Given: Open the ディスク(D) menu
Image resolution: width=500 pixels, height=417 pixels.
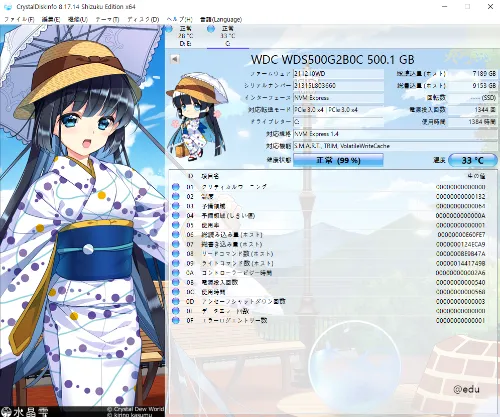Looking at the screenshot, I should click(x=143, y=19).
